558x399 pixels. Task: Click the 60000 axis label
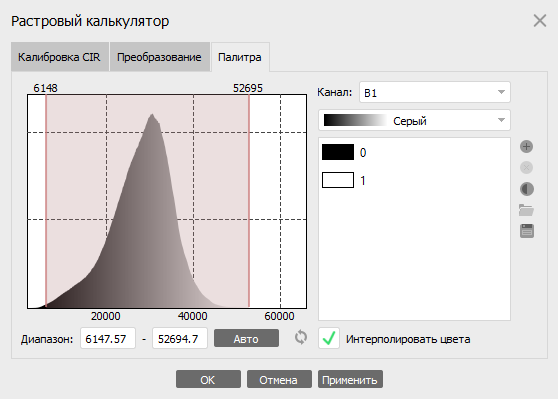tap(279, 316)
